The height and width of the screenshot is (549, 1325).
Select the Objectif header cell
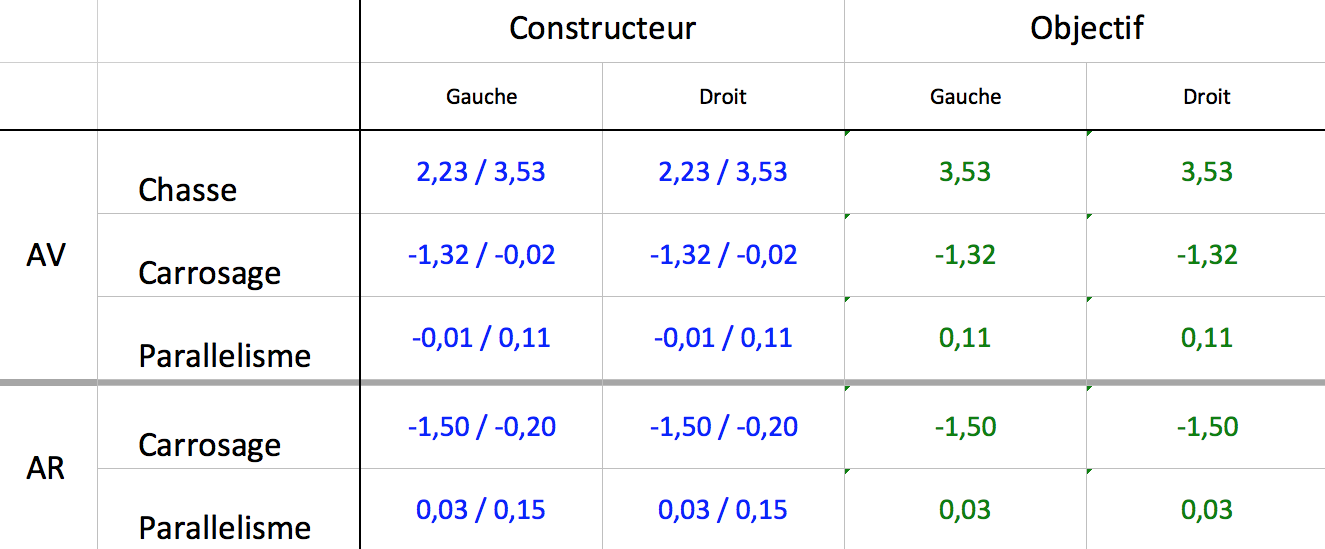click(1085, 31)
